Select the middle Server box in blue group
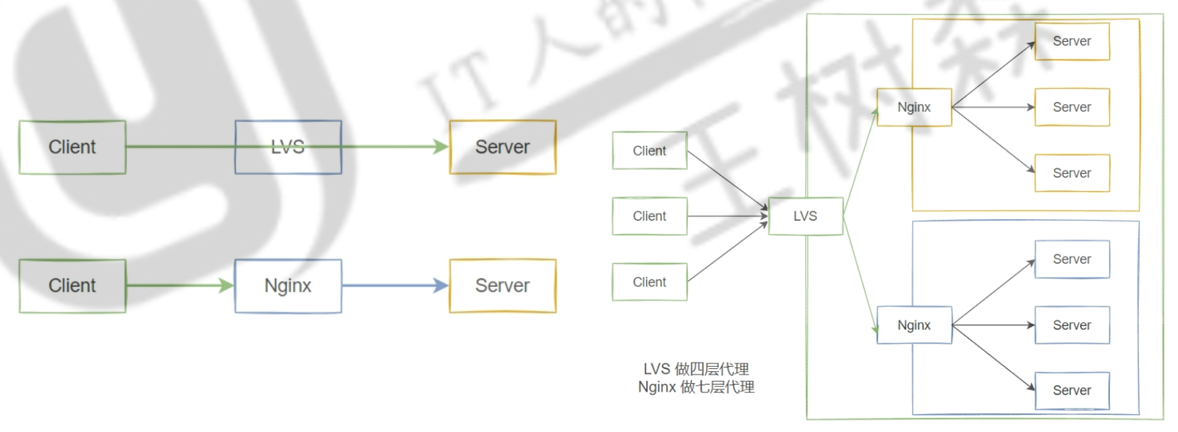 coord(1072,325)
